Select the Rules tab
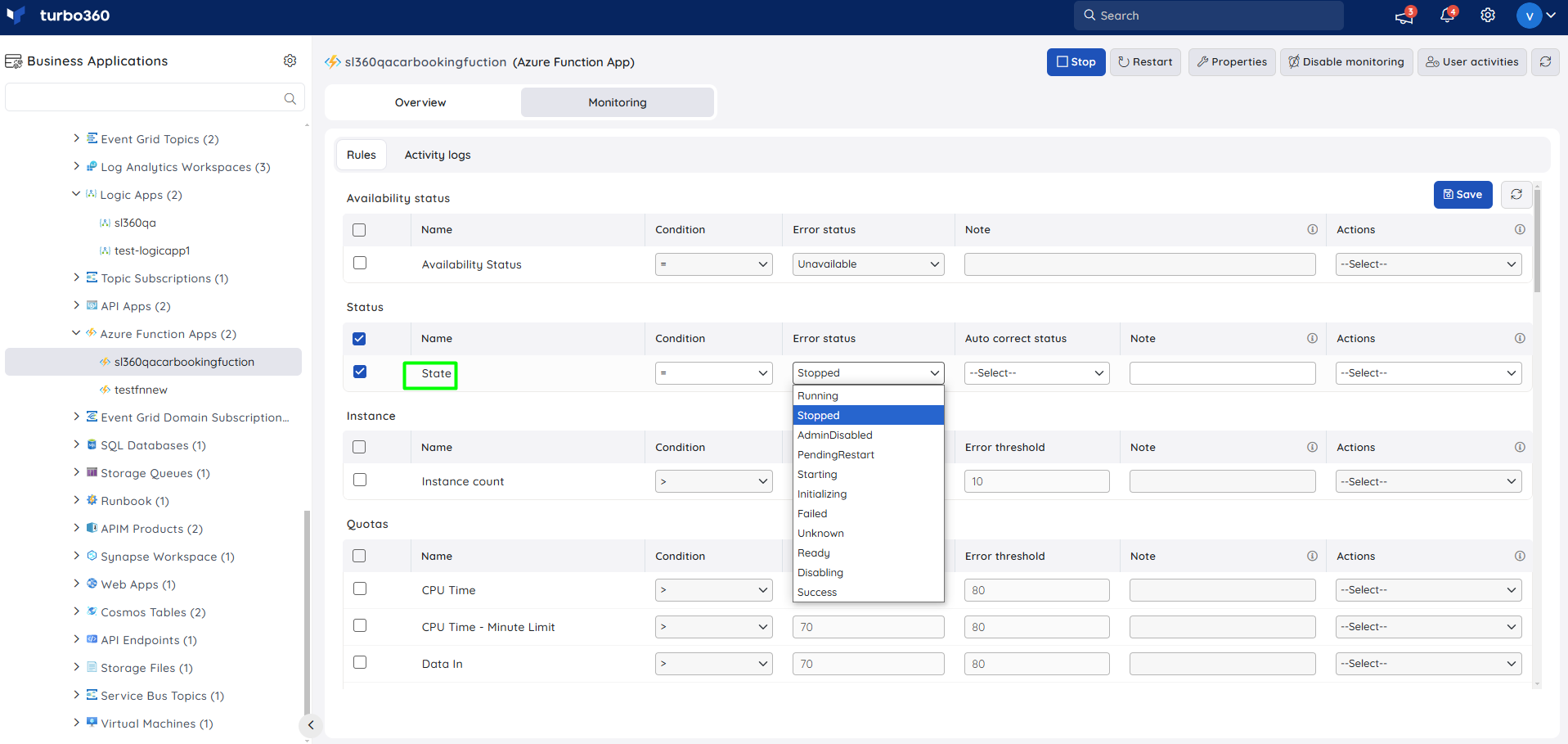Viewport: 1568px width, 744px height. (362, 156)
